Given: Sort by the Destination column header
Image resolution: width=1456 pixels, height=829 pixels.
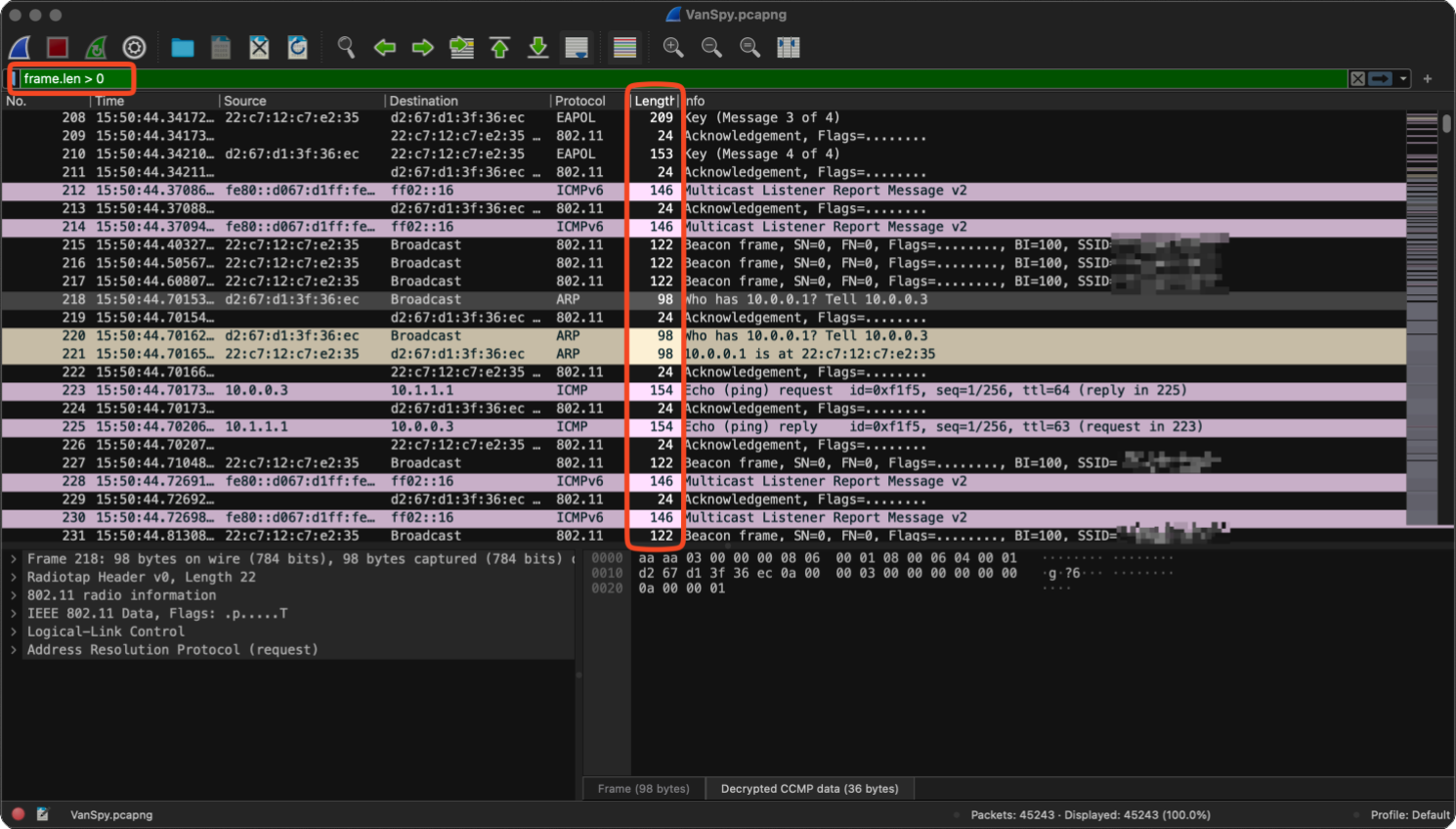Looking at the screenshot, I should point(468,101).
